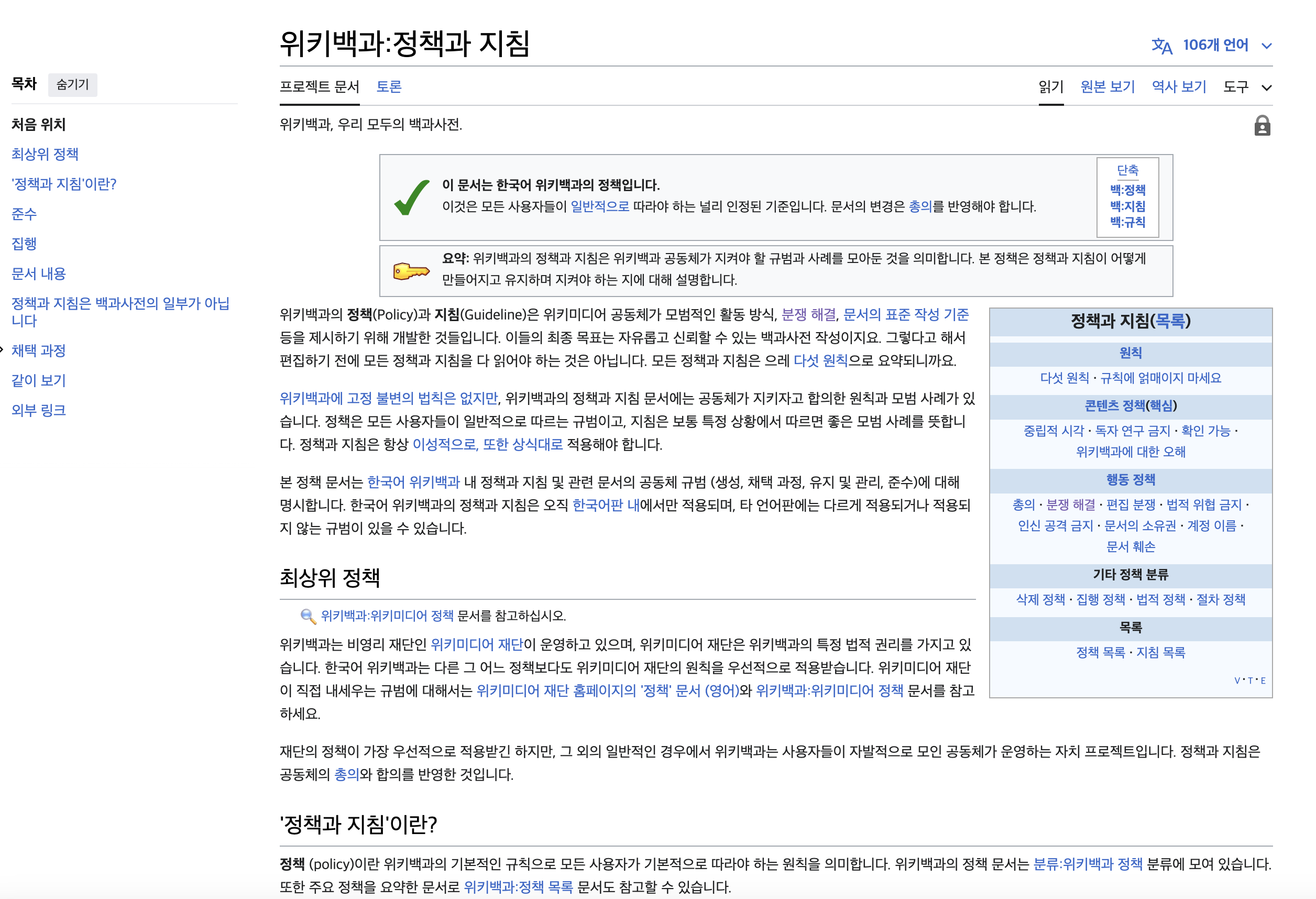
Task: Select the 프로젝트 문서 tab
Action: (x=320, y=86)
